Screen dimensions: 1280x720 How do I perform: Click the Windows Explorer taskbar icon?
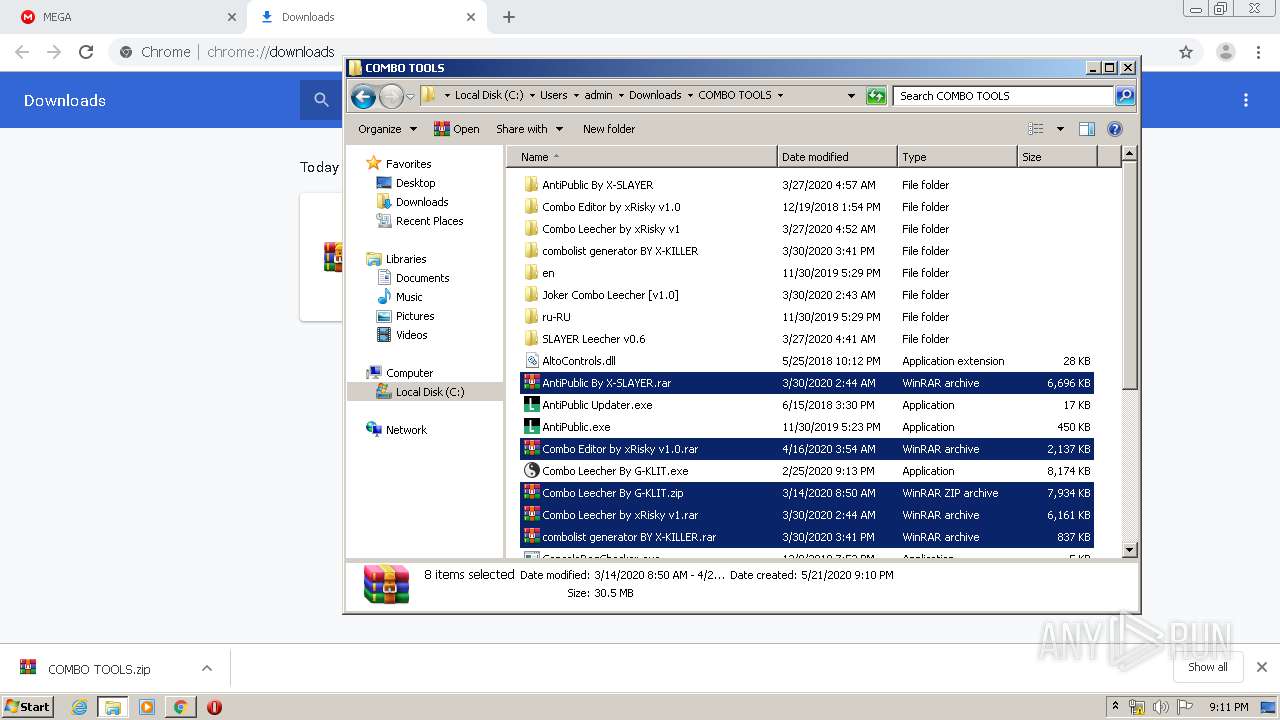coord(113,707)
